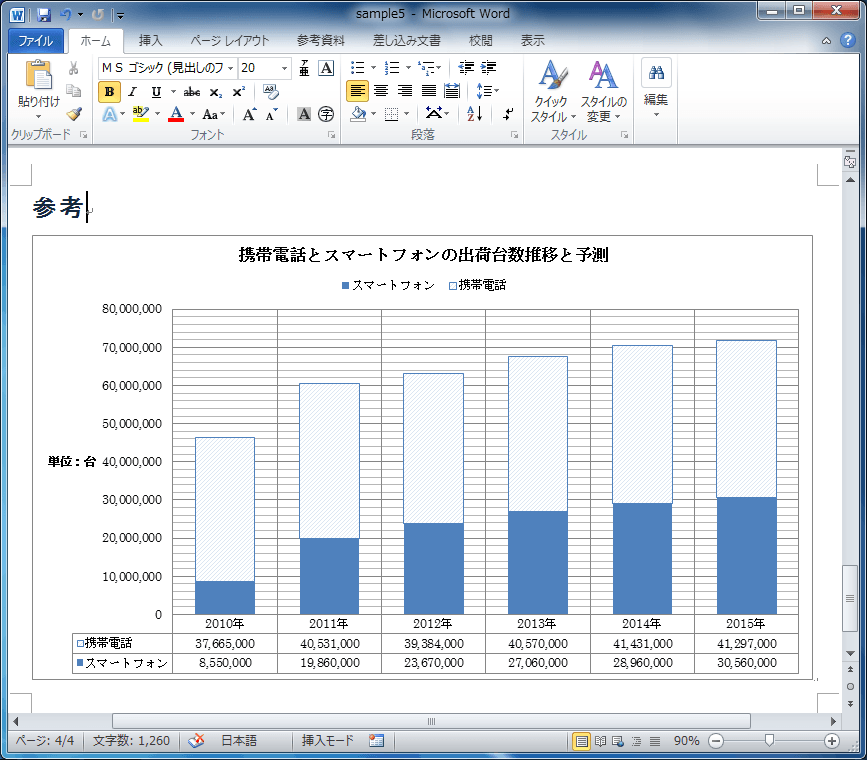
Task: Click the Grow Font icon
Action: [x=249, y=115]
